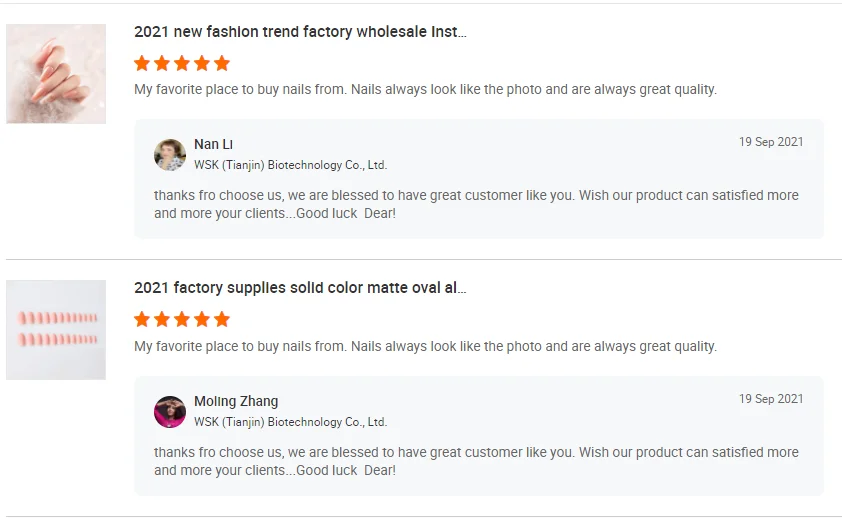Click Nan Li's profile avatar
This screenshot has height=519, width=842.
(170, 155)
